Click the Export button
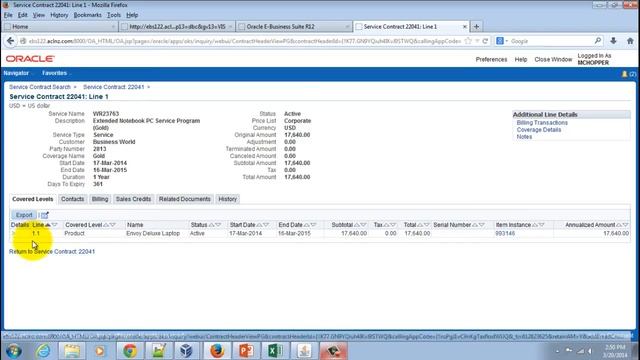 coord(24,215)
